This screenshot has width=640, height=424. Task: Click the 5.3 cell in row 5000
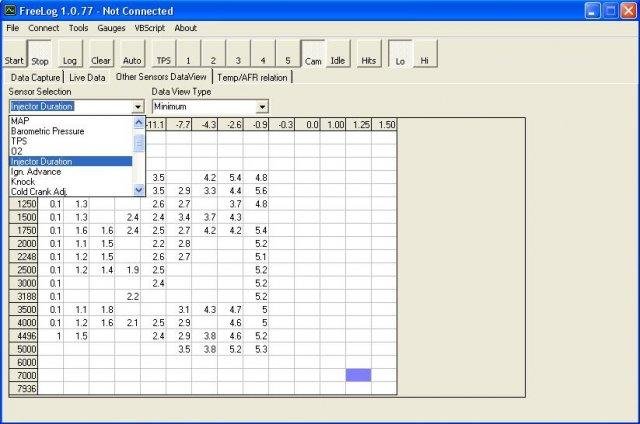(x=256, y=349)
